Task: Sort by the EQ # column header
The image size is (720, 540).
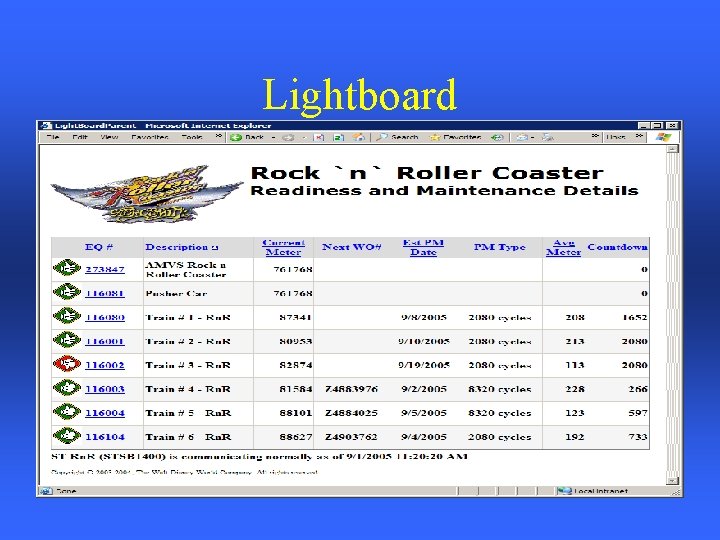Action: pyautogui.click(x=99, y=247)
